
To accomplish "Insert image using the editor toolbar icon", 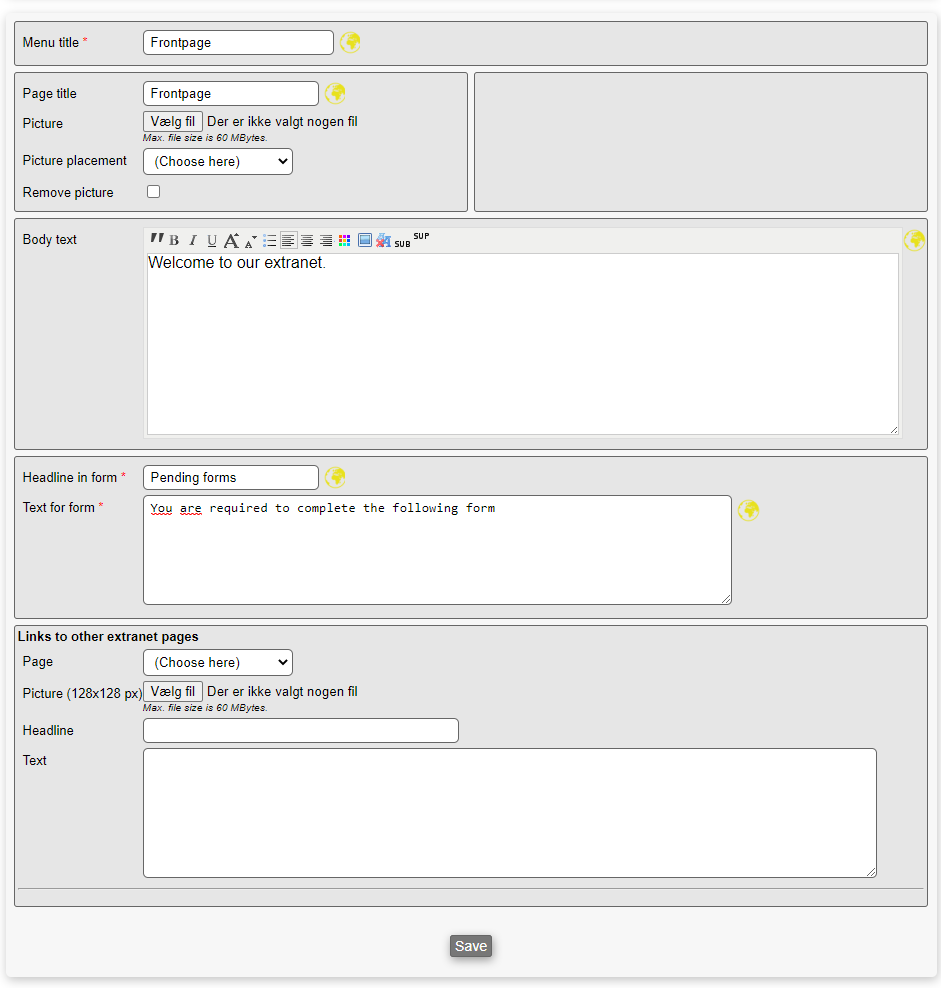I will pos(365,240).
